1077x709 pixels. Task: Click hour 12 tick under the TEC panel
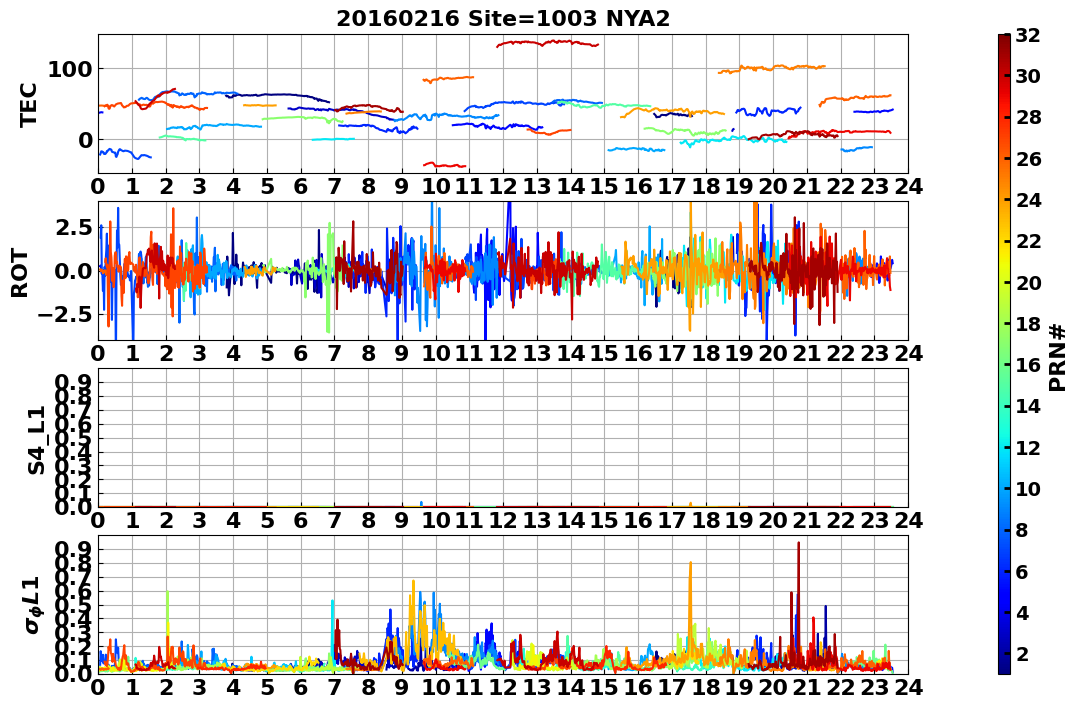coord(503,186)
